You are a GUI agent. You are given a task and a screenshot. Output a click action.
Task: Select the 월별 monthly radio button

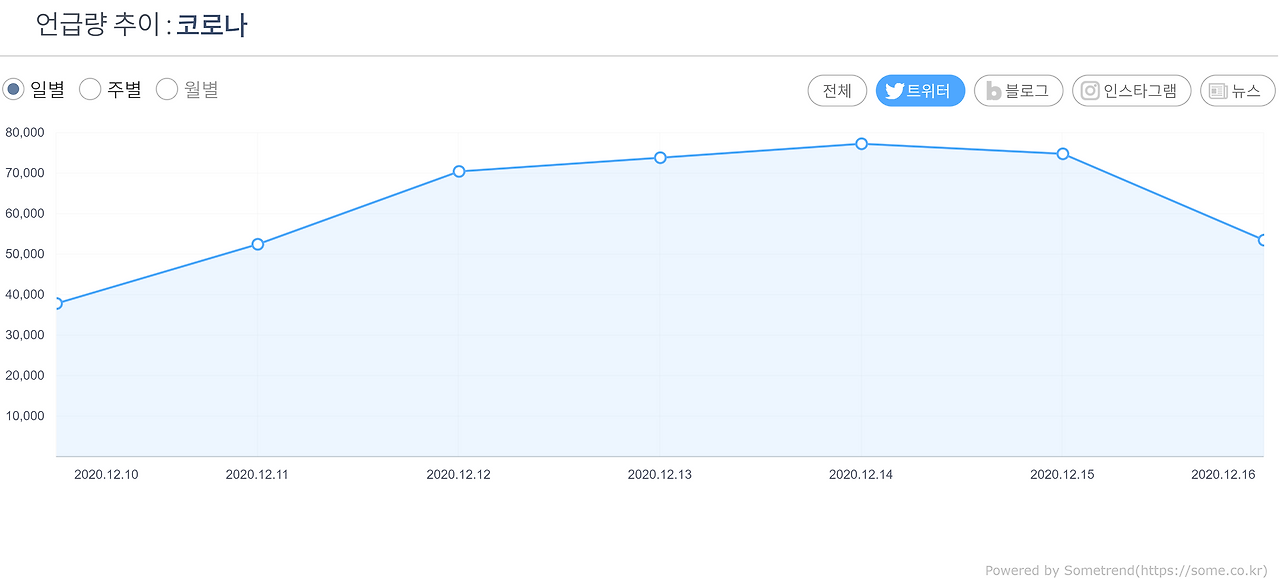[x=167, y=89]
